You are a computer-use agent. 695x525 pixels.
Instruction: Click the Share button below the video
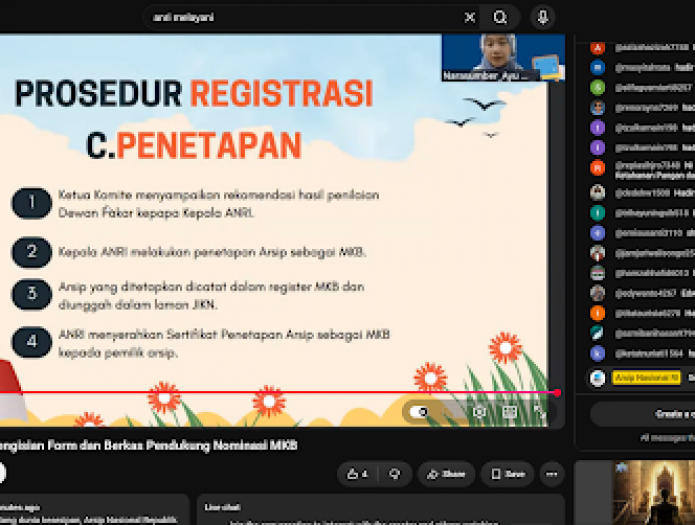point(446,474)
